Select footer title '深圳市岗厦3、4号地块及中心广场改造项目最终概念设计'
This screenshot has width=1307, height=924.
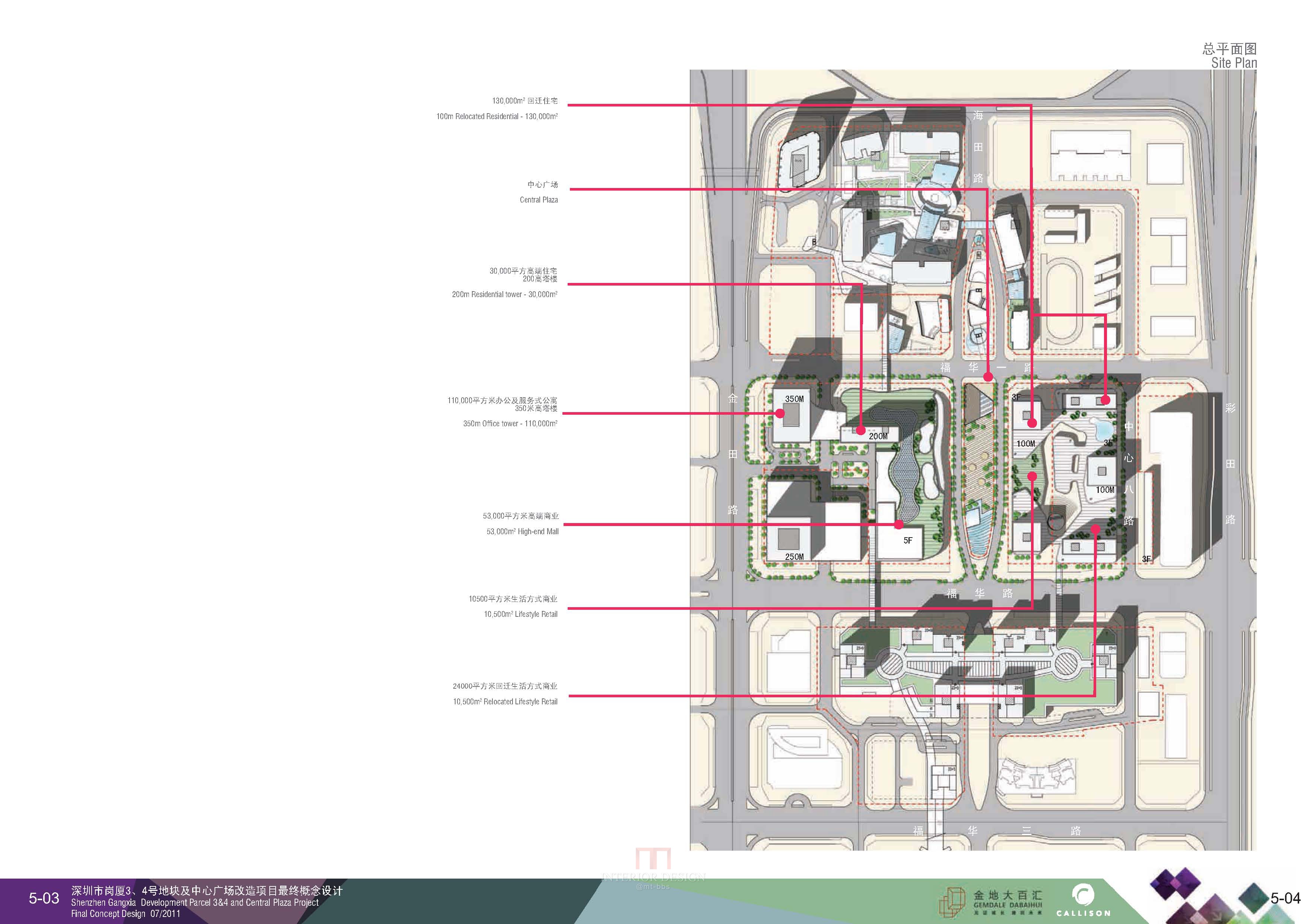207,891
